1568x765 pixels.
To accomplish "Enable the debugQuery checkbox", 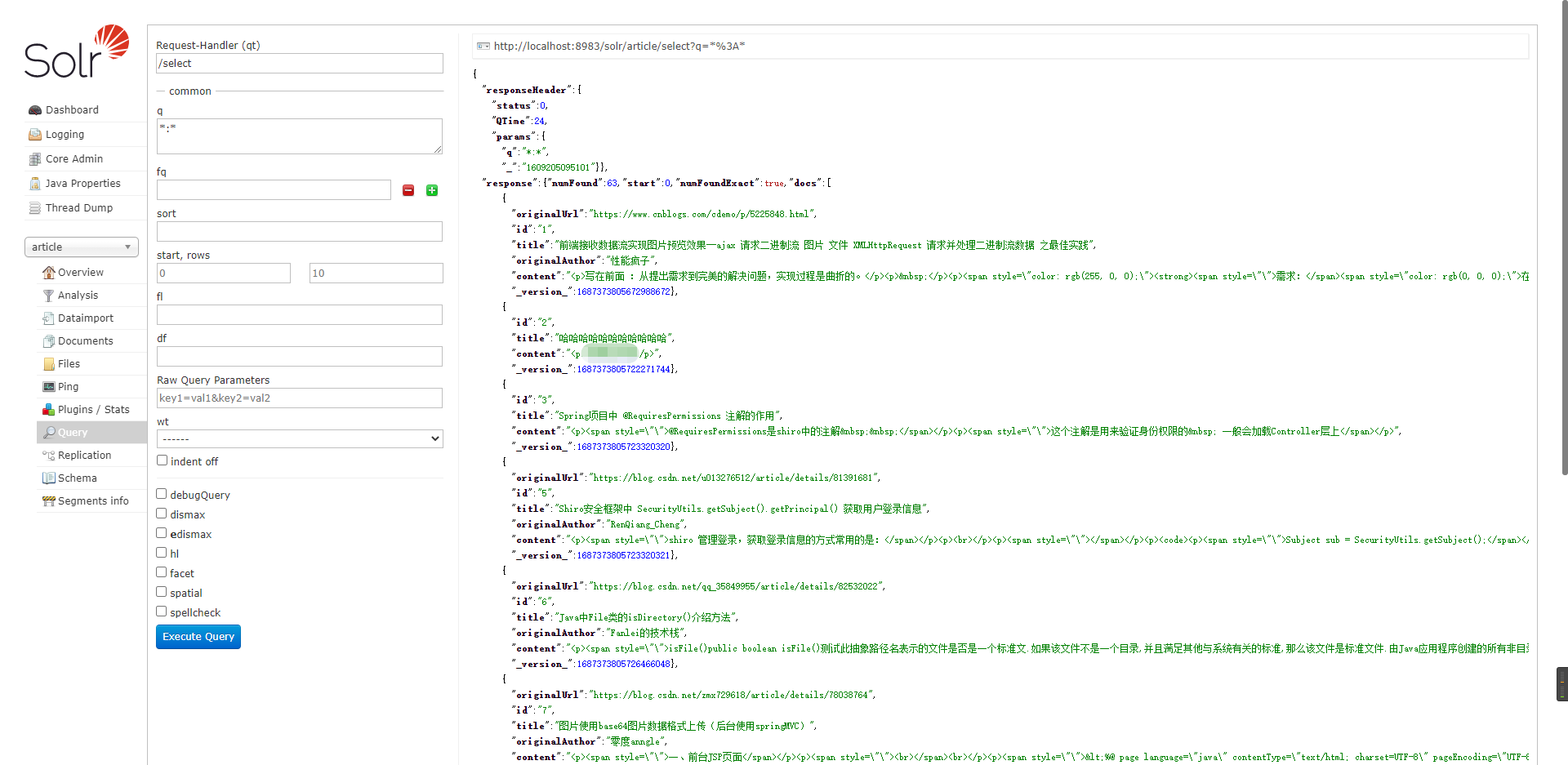I will pyautogui.click(x=162, y=494).
